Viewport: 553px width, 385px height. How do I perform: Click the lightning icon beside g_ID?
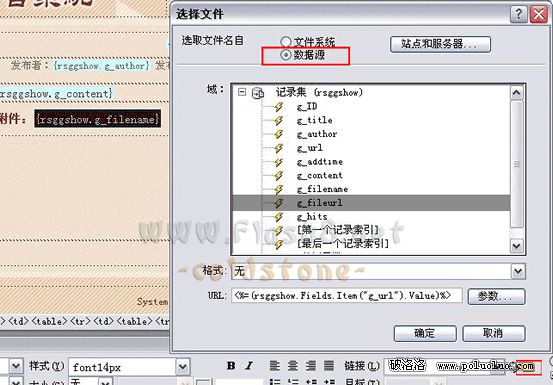[x=279, y=106]
